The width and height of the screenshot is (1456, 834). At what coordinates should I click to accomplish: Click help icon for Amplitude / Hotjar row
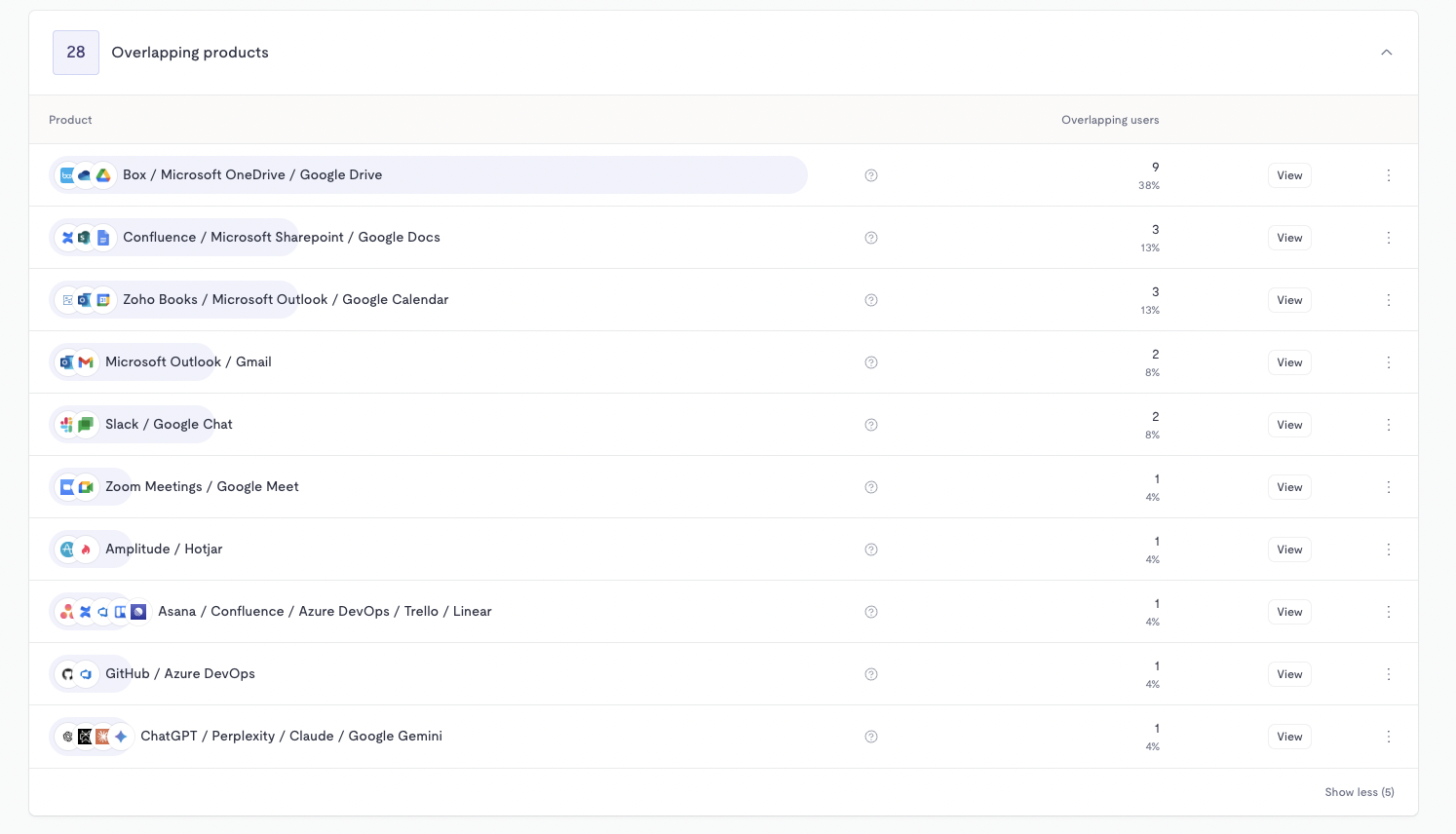tap(871, 550)
